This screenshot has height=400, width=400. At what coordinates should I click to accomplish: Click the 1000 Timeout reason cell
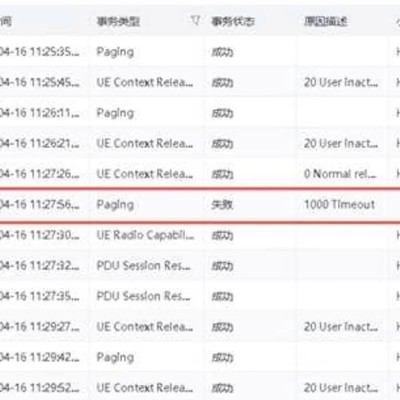tap(339, 204)
